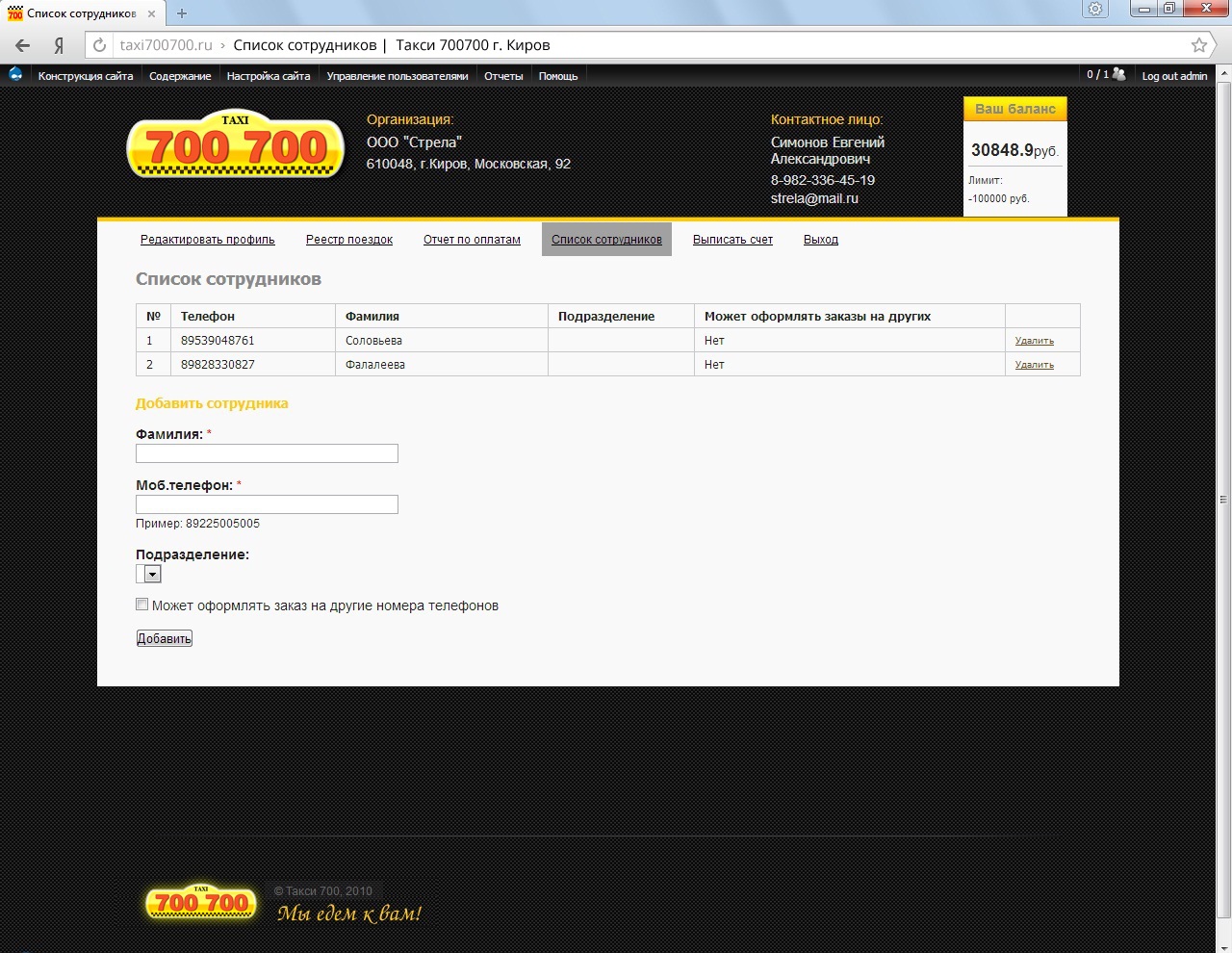Image resolution: width=1232 pixels, height=953 pixels.
Task: Click the users count icon in admin bar
Action: [1117, 74]
